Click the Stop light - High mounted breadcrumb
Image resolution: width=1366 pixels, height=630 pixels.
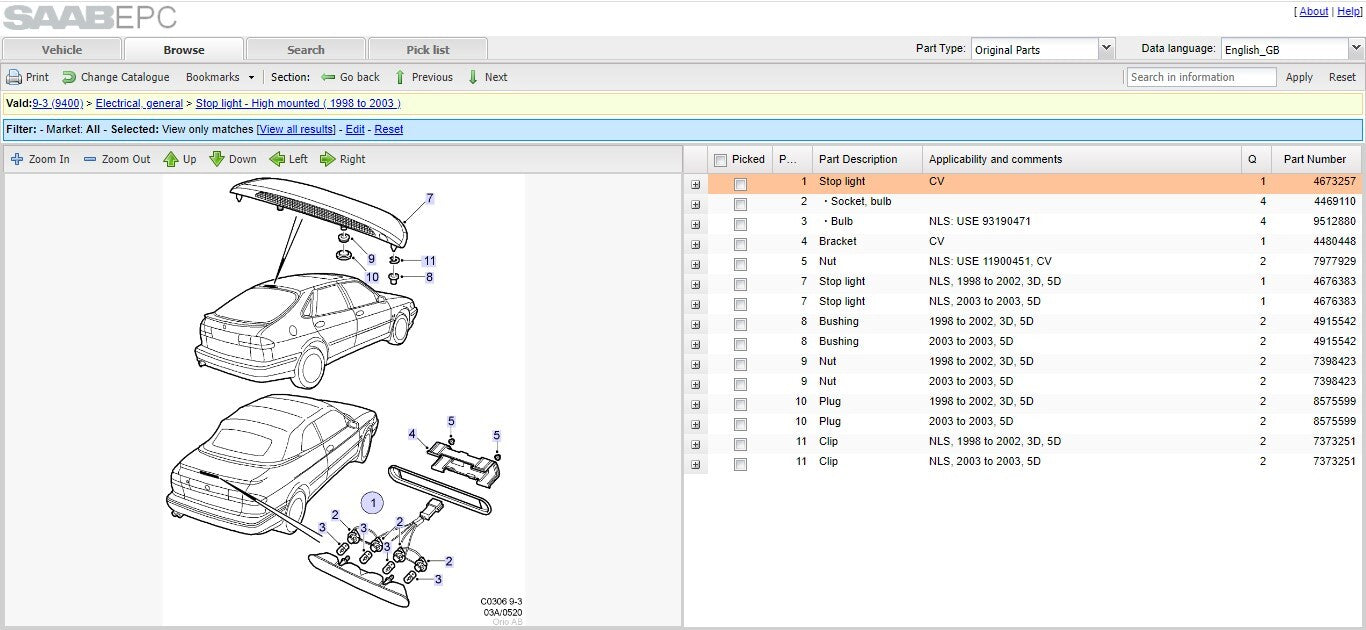coord(298,103)
